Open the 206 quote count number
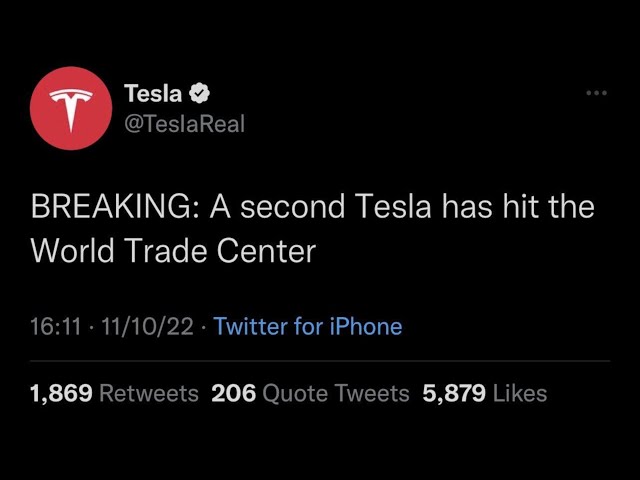Viewport: 640px width, 480px height. [233, 394]
